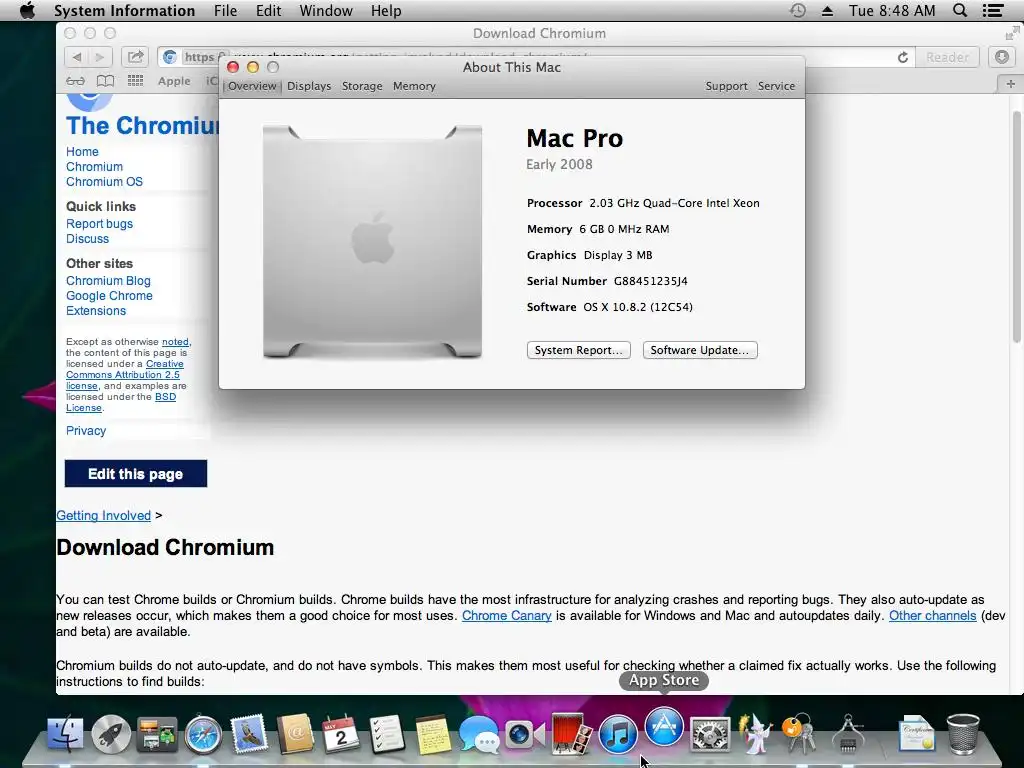Open the Edit menu
Screen dimensions: 1024x768
[x=268, y=11]
